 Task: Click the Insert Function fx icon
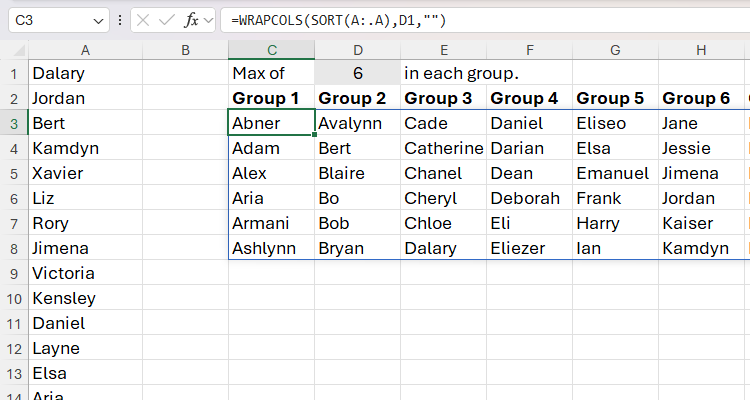point(191,20)
